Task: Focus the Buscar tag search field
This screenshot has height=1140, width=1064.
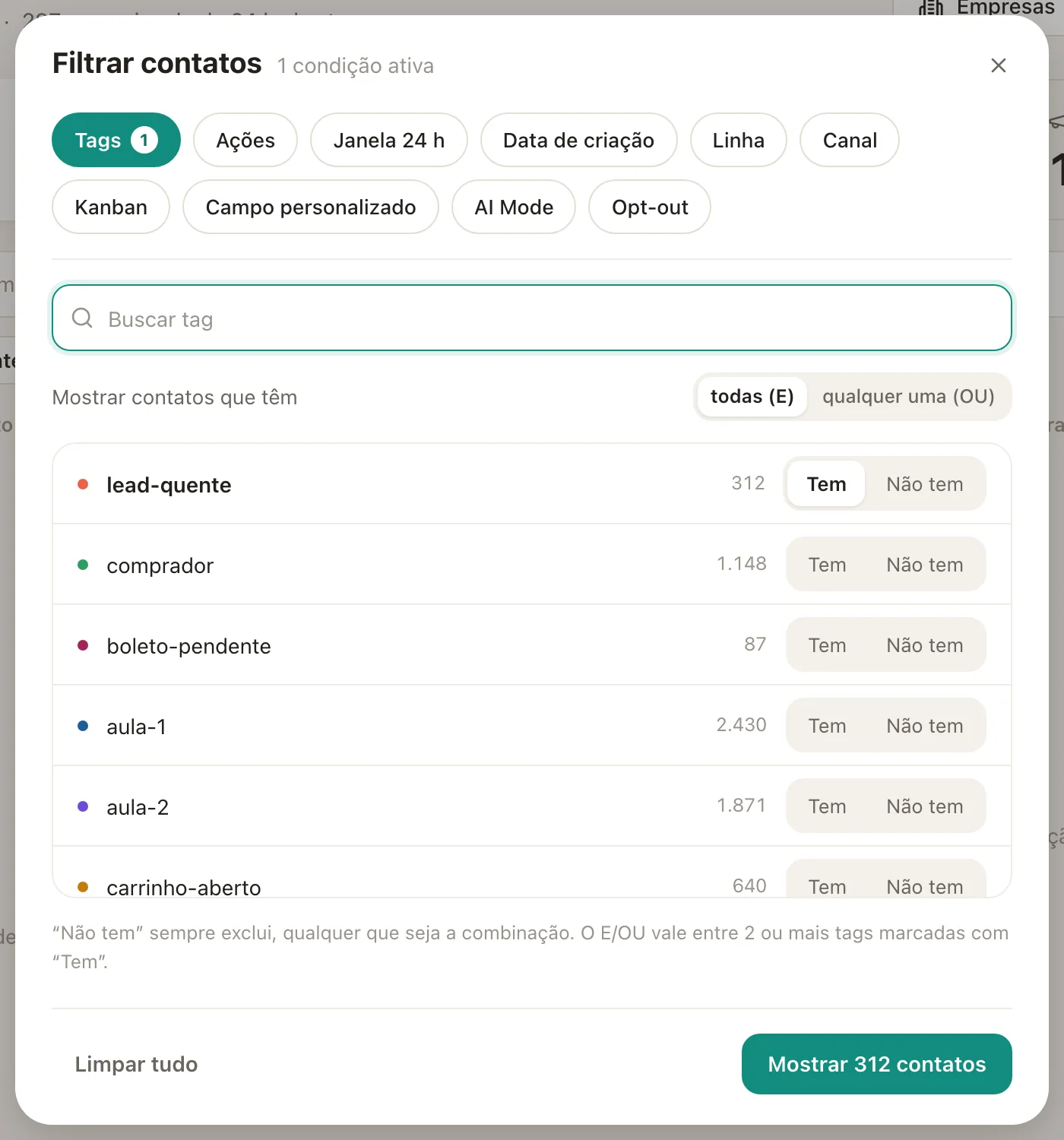Action: click(532, 318)
